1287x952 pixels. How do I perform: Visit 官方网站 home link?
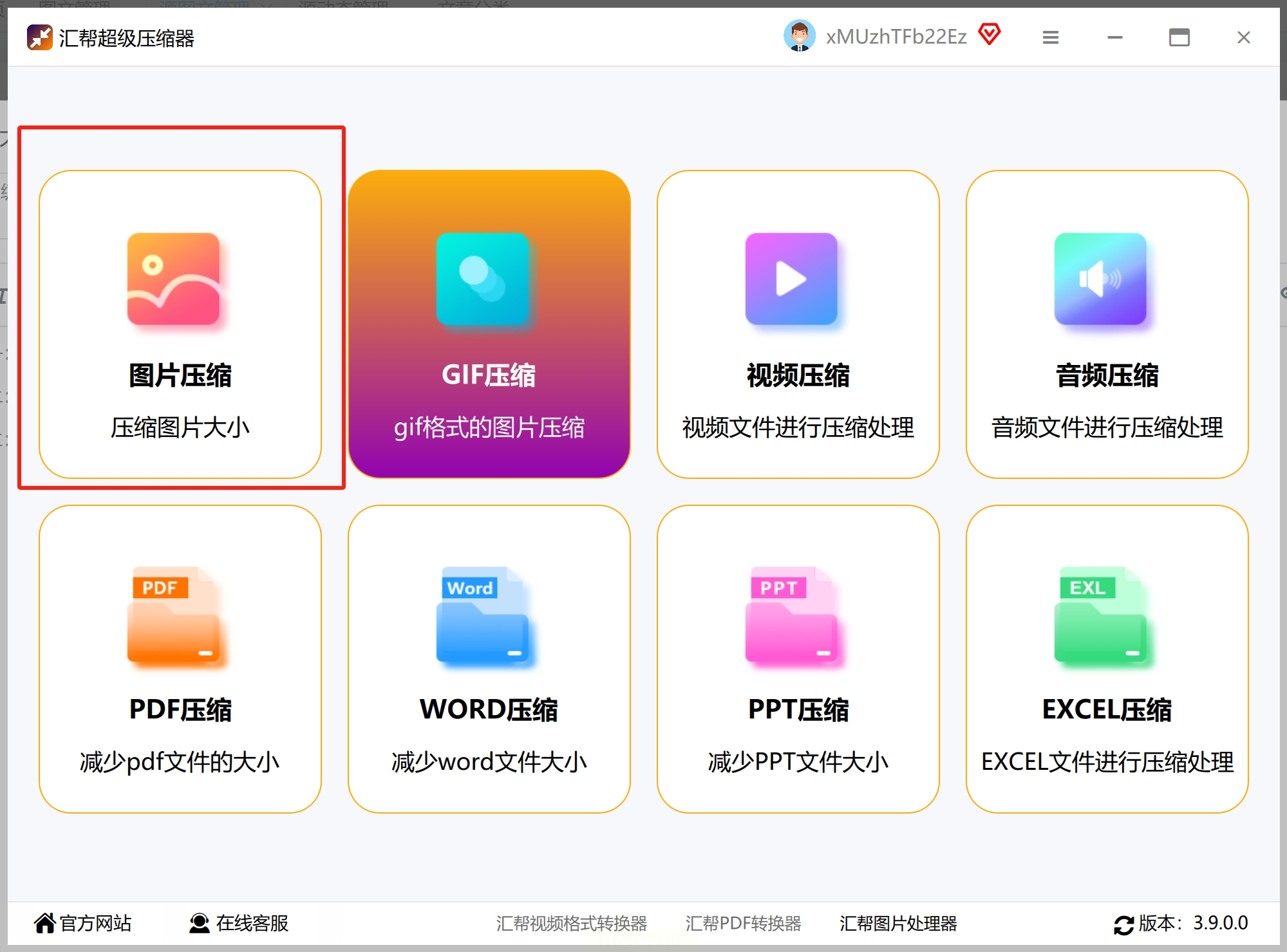82,923
